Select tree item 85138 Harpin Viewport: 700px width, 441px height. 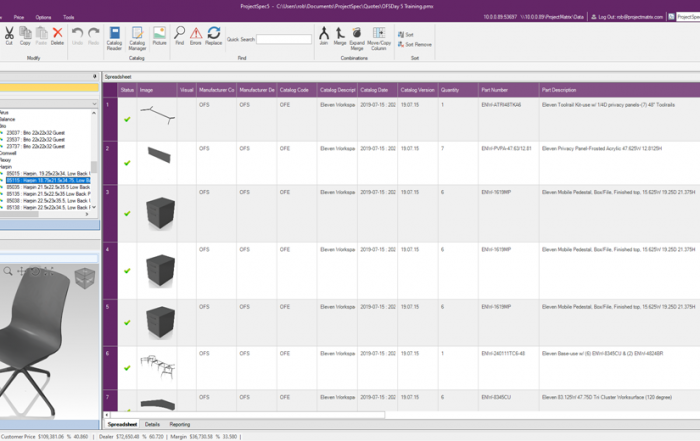pos(48,207)
